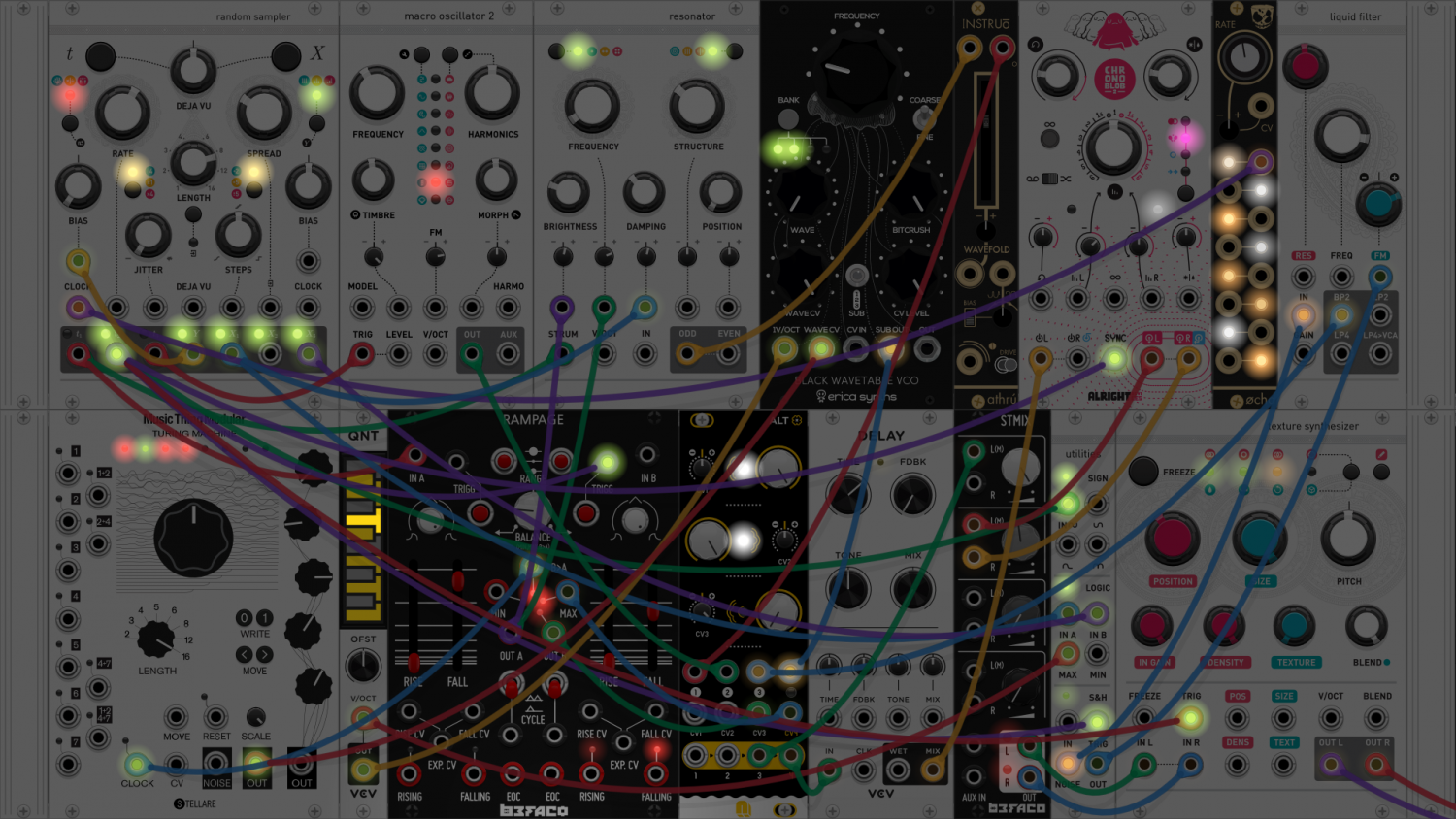This screenshot has height=819, width=1456.
Task: Click the red resonance knob on liquid filter
Action: (x=1306, y=66)
